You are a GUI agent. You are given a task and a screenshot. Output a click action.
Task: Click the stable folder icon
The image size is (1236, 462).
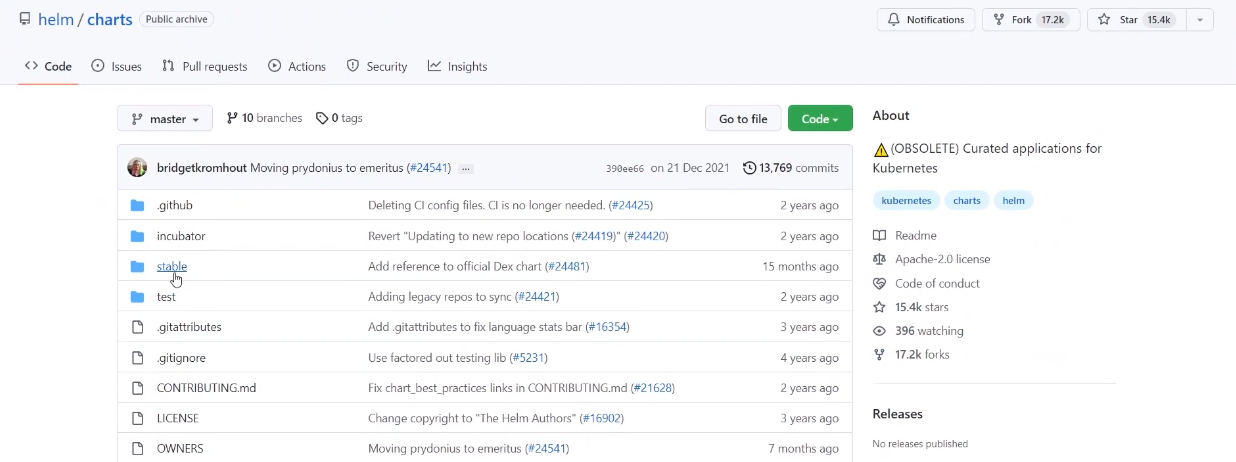click(x=138, y=267)
